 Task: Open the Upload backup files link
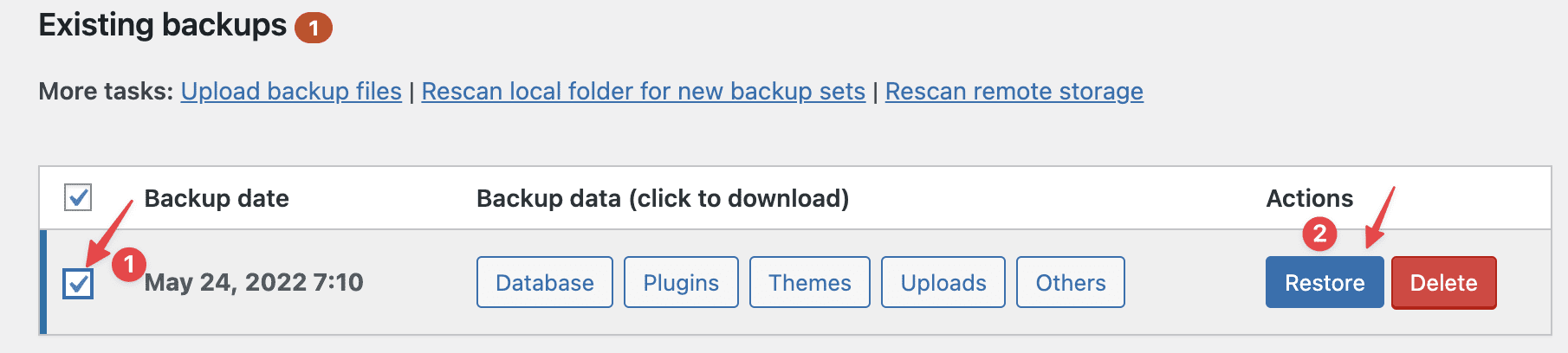[x=291, y=92]
